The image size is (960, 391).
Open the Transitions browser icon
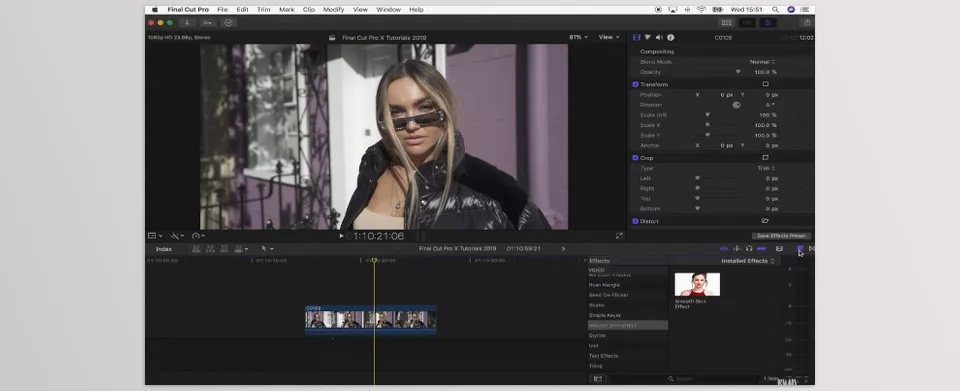(811, 248)
